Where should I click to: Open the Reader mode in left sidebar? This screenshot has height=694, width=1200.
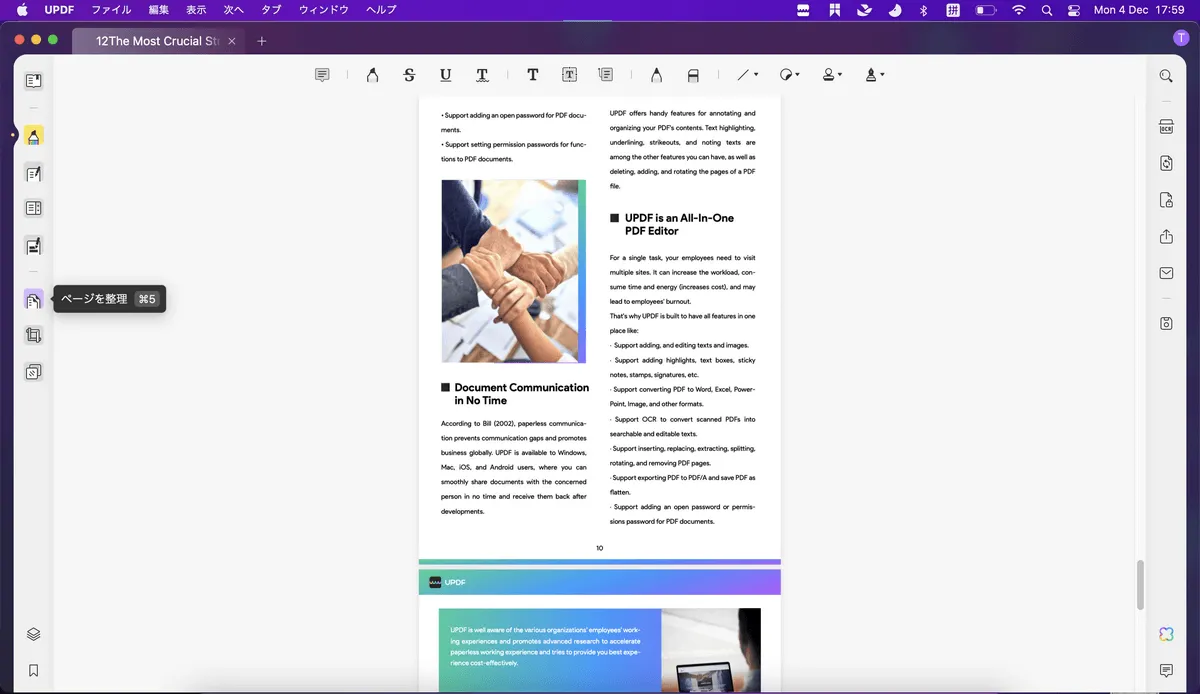click(x=33, y=81)
